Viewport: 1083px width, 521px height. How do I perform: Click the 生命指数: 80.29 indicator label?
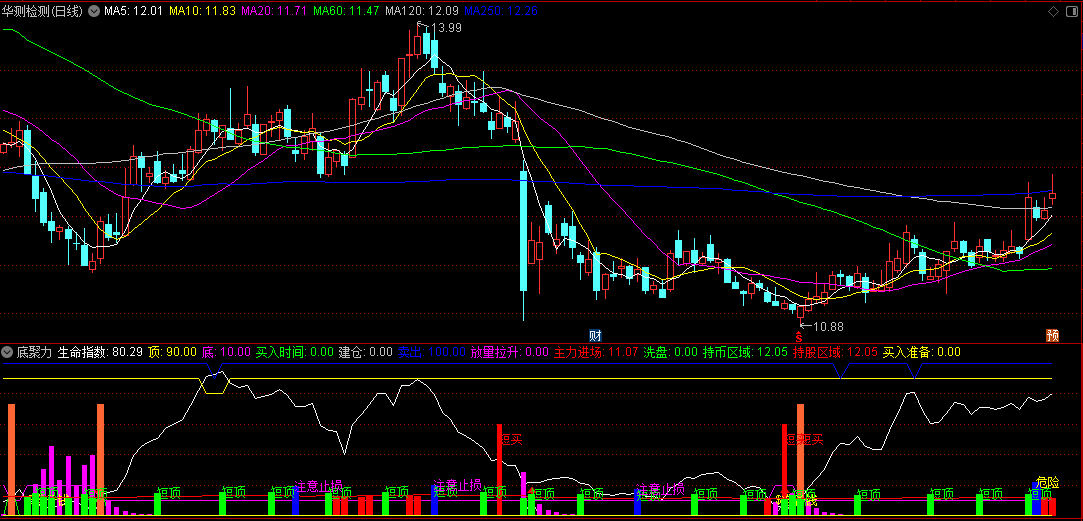[100, 352]
